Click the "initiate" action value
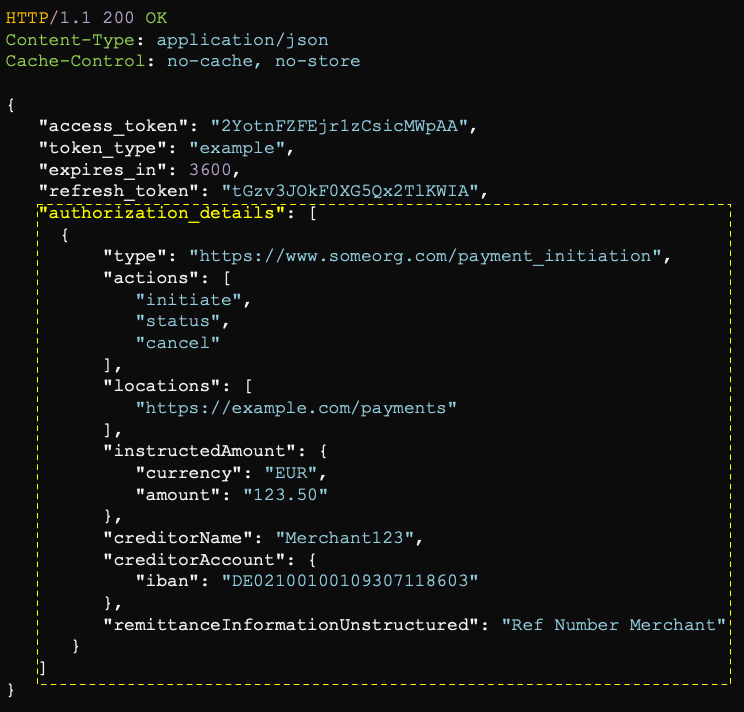 (x=188, y=300)
